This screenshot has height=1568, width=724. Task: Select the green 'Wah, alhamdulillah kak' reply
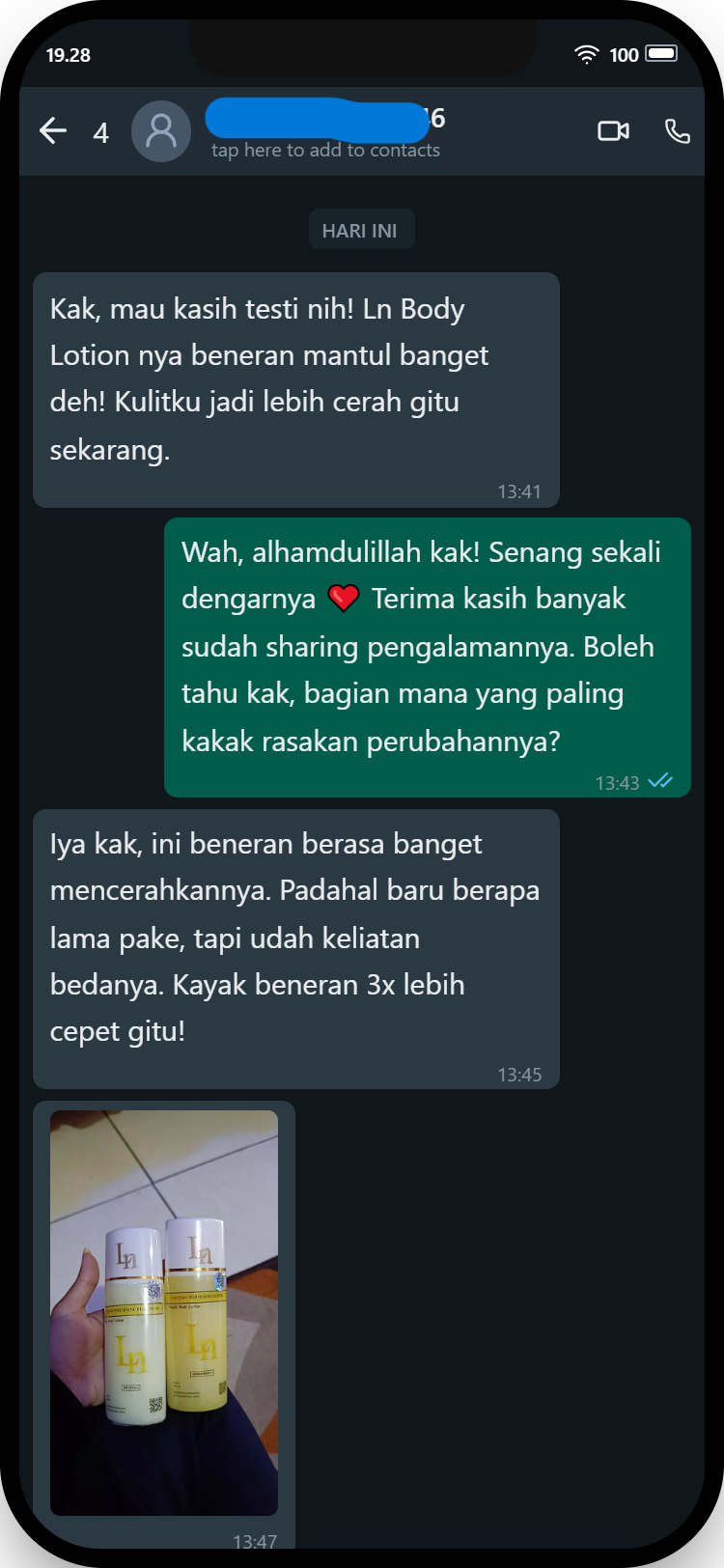point(428,658)
